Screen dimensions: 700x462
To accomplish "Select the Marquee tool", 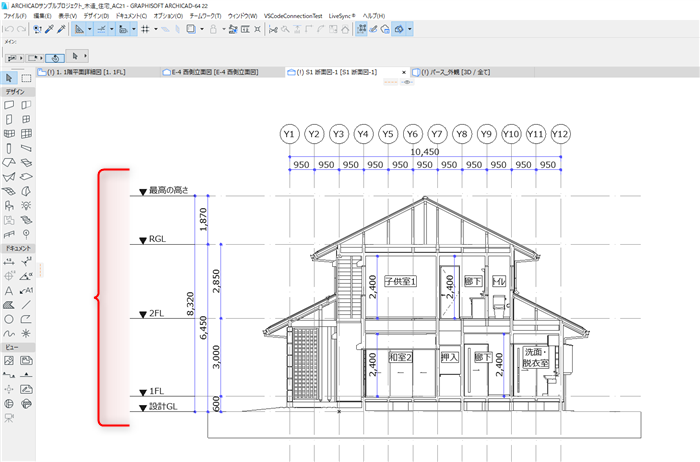I will [26, 78].
